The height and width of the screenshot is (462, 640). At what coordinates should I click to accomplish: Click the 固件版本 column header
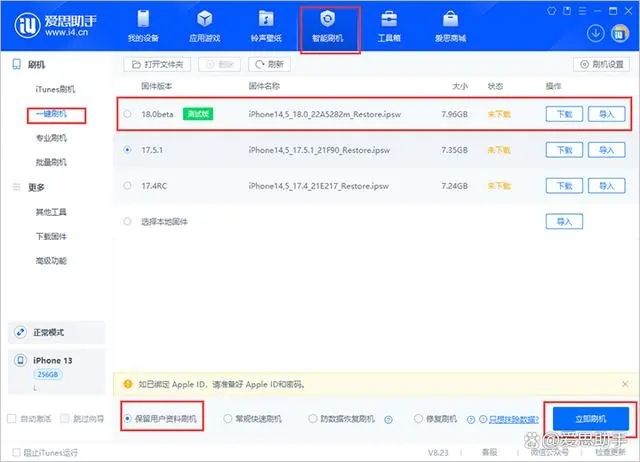tap(157, 86)
